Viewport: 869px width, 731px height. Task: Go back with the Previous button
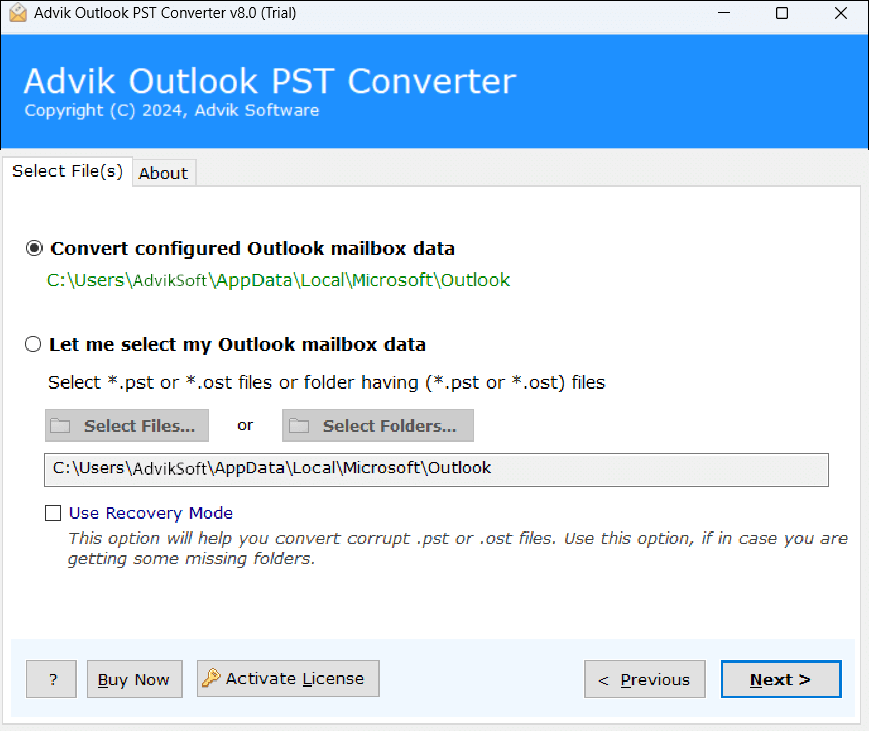tap(645, 679)
